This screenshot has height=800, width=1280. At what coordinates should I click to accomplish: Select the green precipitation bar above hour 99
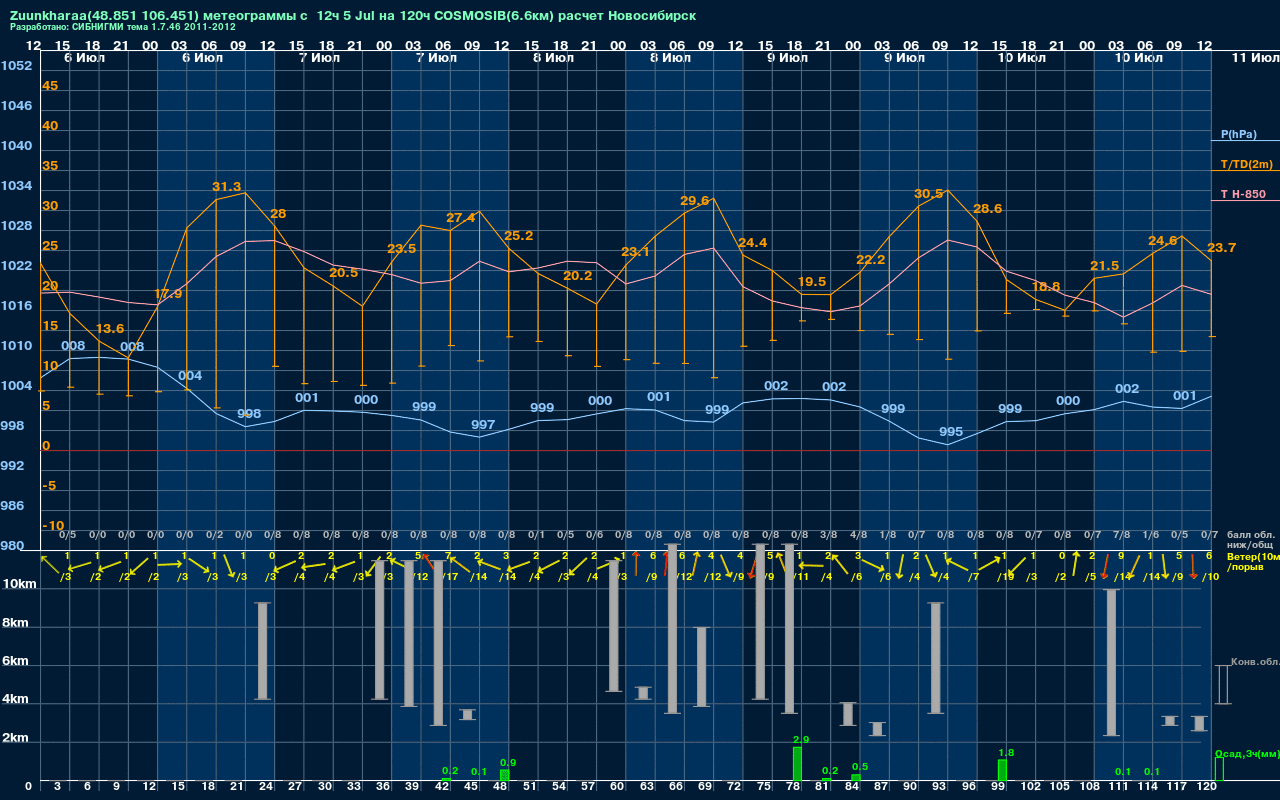(1002, 770)
